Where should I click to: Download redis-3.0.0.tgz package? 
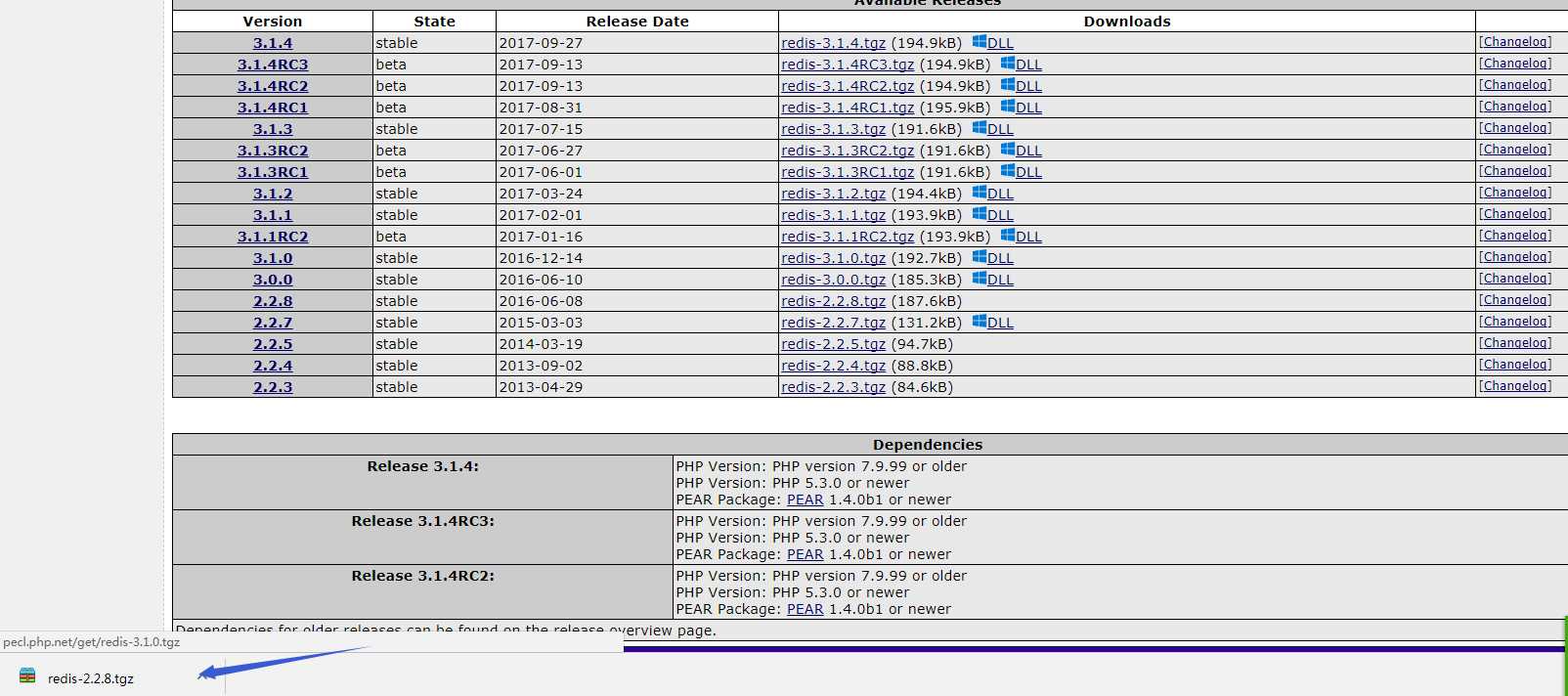click(834, 280)
